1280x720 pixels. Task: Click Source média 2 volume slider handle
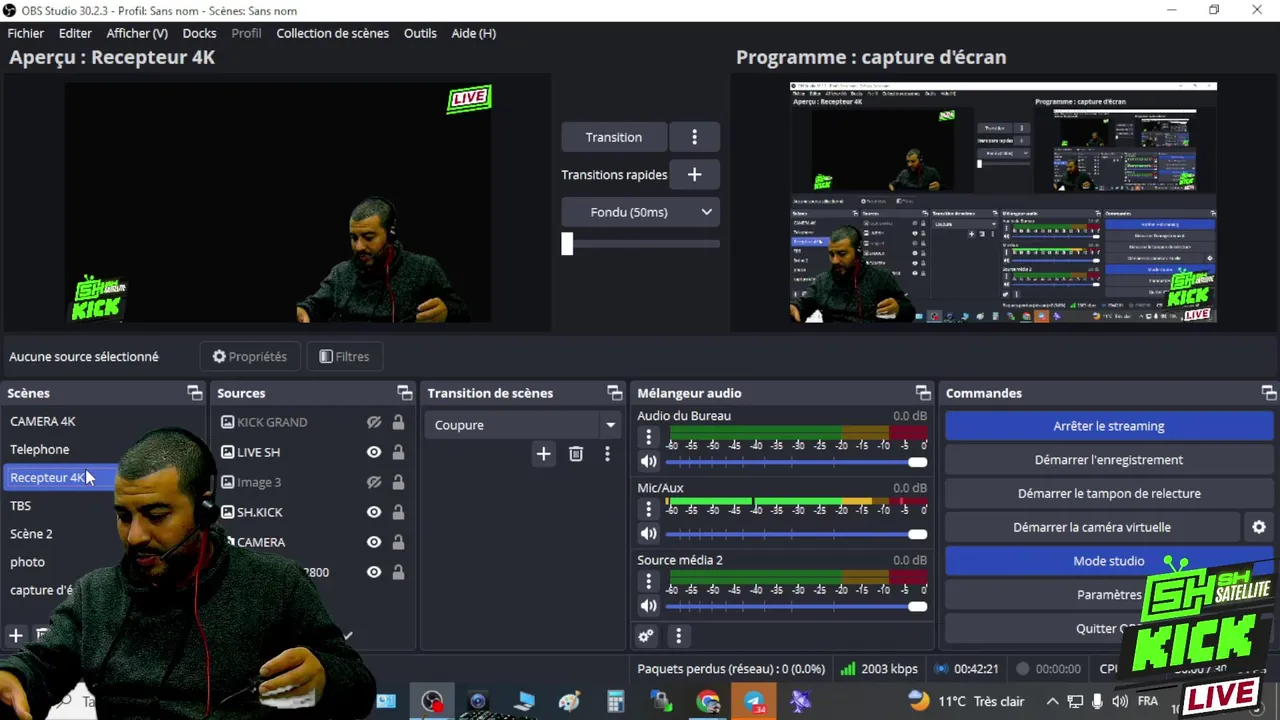coord(918,606)
